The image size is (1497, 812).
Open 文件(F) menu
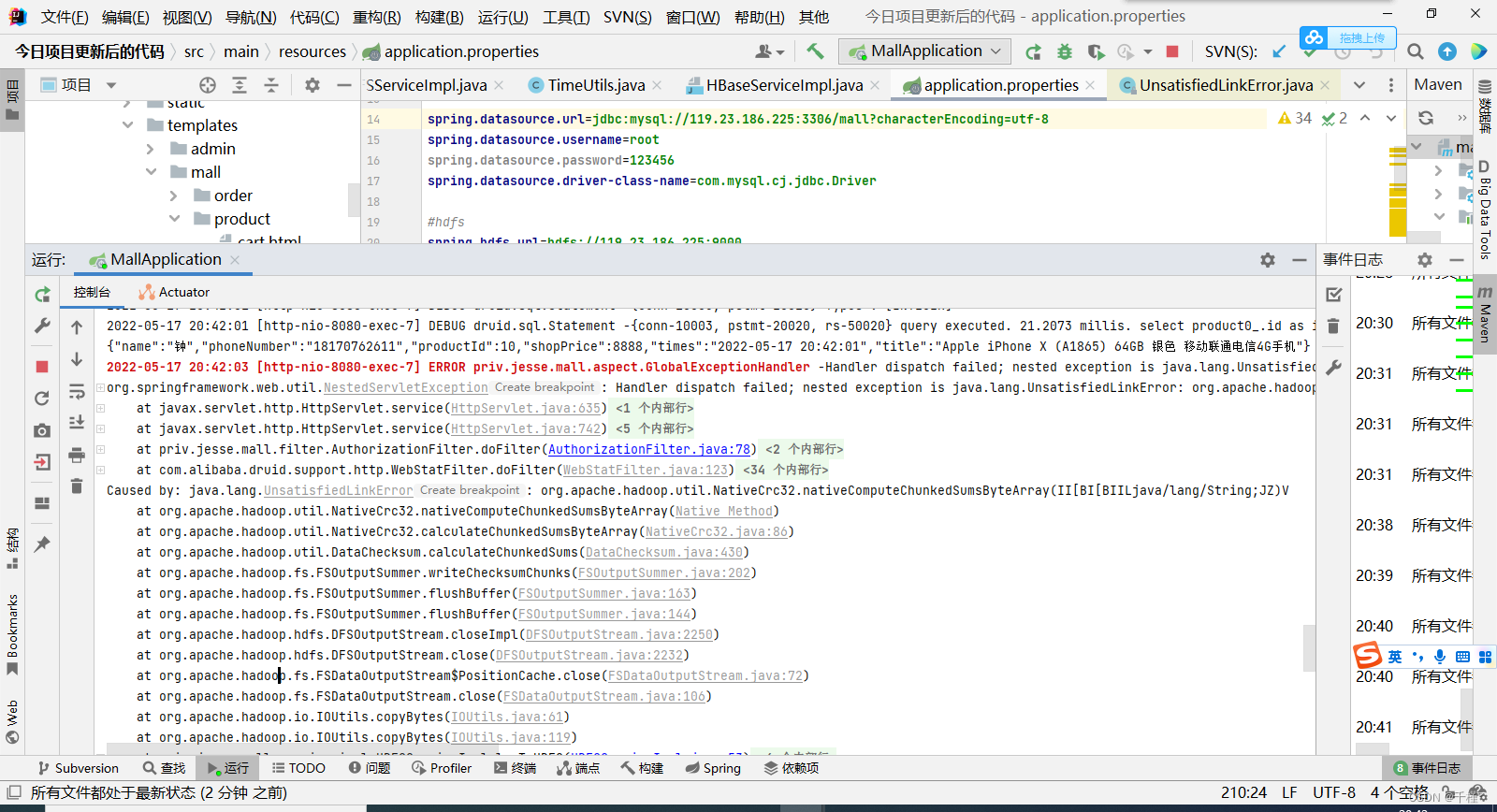(65, 17)
